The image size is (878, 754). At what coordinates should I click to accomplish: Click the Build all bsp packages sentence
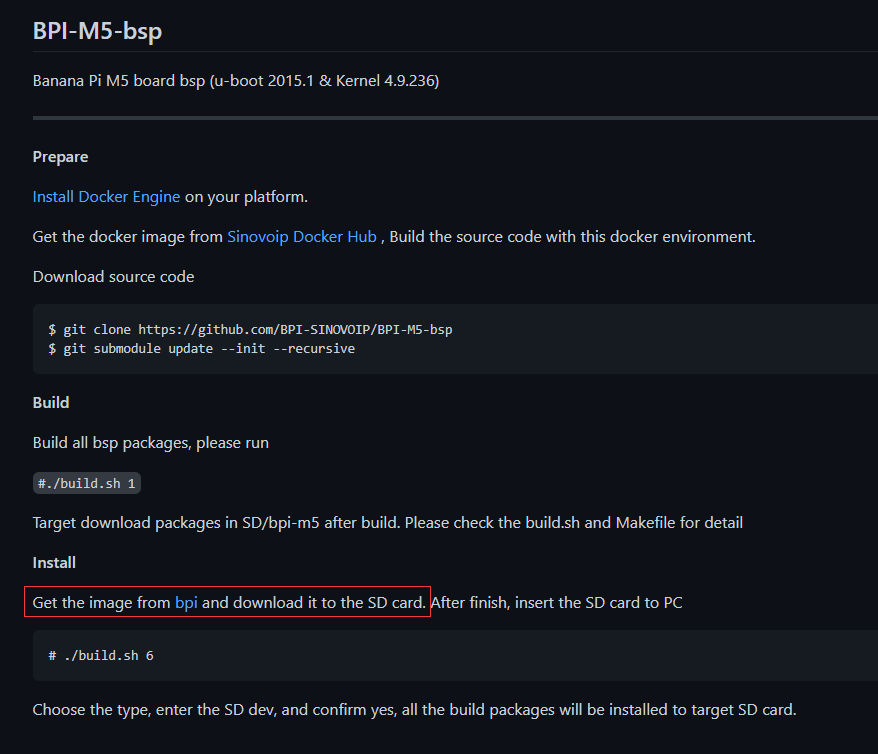[x=151, y=443]
